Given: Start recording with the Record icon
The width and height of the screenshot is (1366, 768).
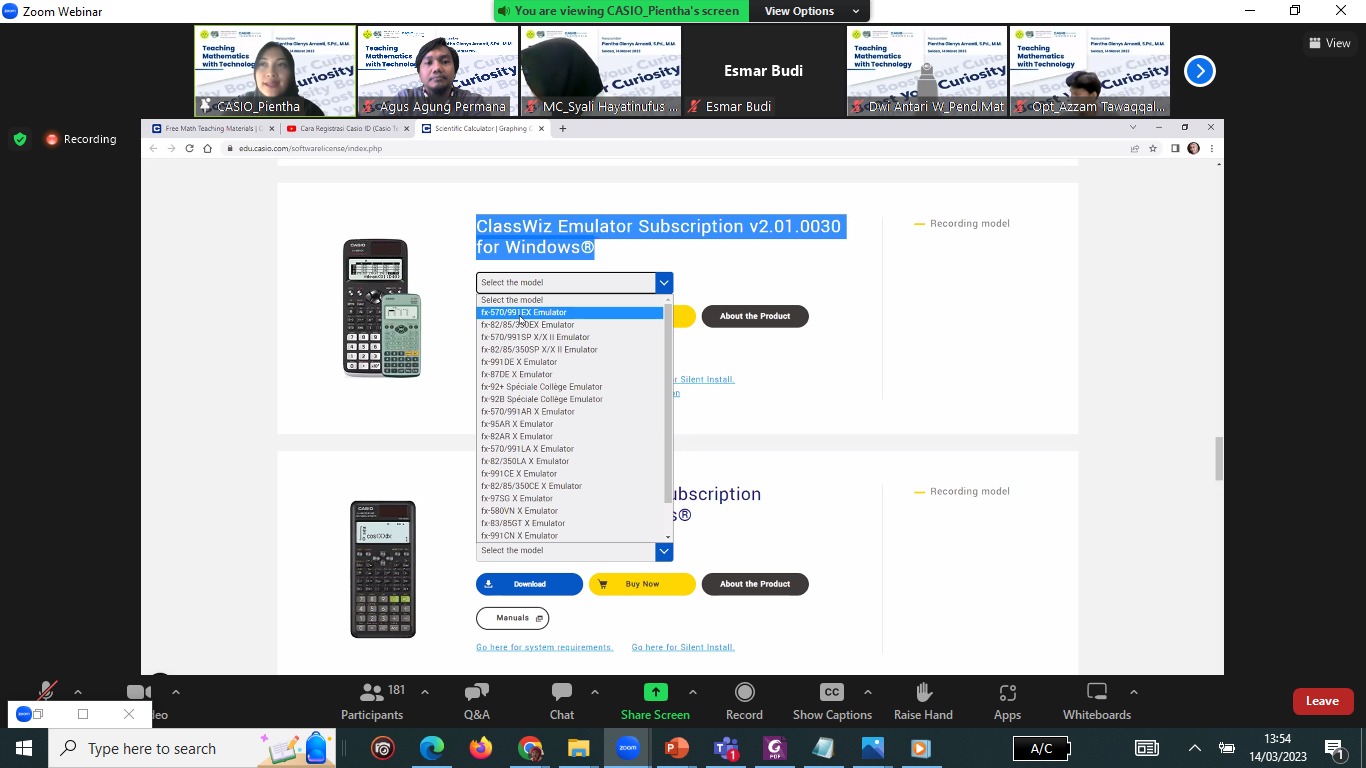Looking at the screenshot, I should click(x=744, y=692).
